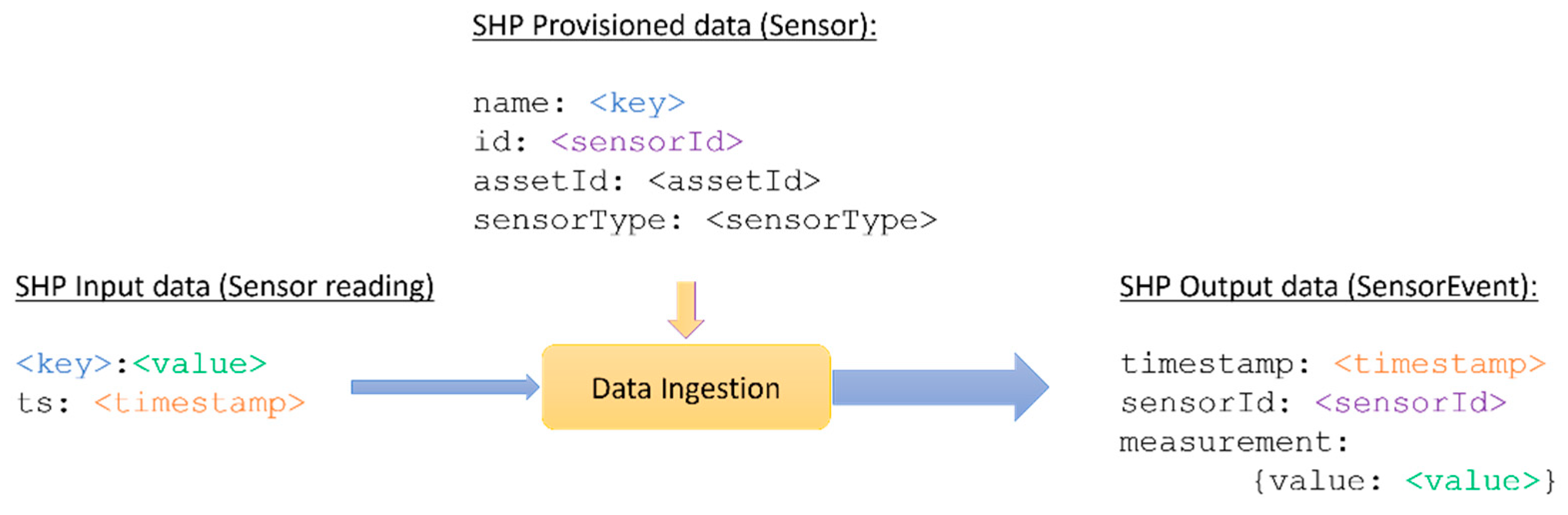The width and height of the screenshot is (1568, 515).
Task: Click the green <value> in the input data
Action: 200,364
